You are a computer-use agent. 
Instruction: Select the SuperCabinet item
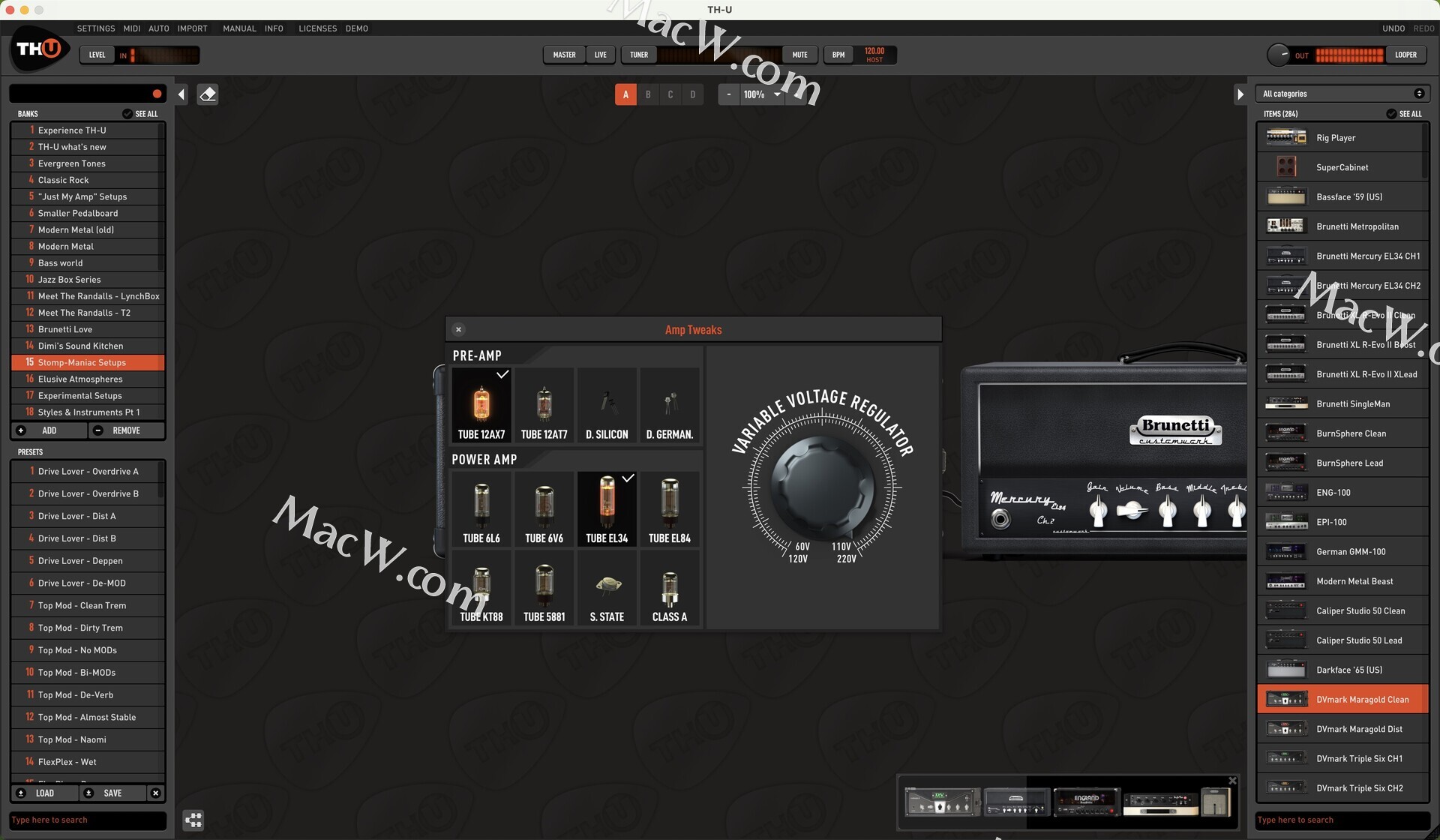(x=1342, y=167)
